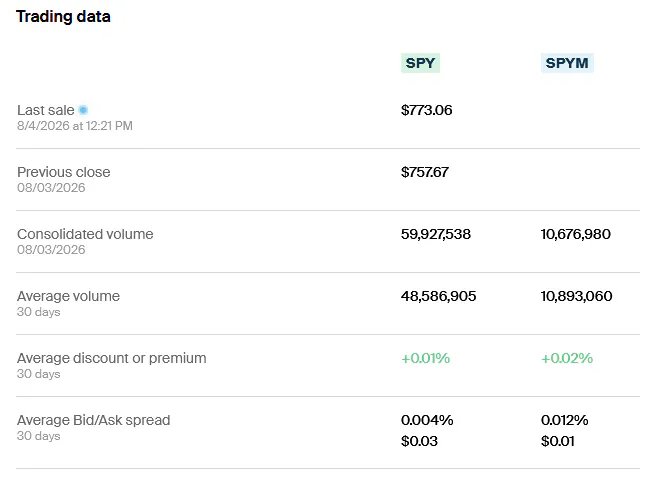This screenshot has width=653, height=478.
Task: Select the SPY ticker badge
Action: (420, 63)
